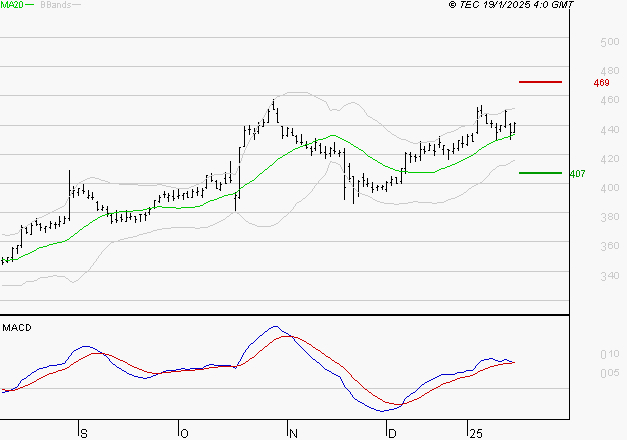Click the TEC copyright timestamp text
The width and height of the screenshot is (627, 440).
(511, 5)
